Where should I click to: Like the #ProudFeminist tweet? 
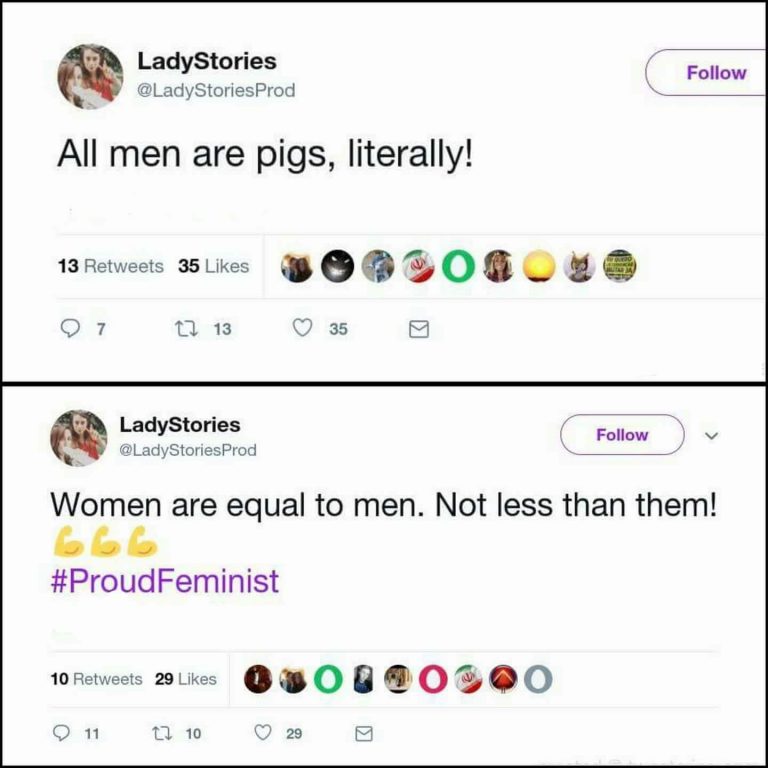[x=264, y=733]
